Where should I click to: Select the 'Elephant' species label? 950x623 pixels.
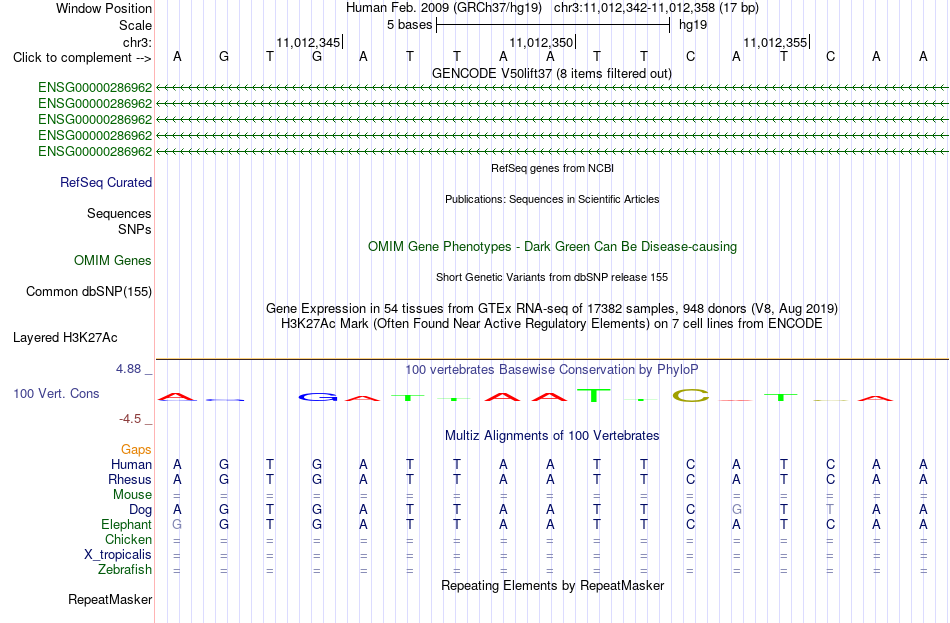click(x=126, y=525)
